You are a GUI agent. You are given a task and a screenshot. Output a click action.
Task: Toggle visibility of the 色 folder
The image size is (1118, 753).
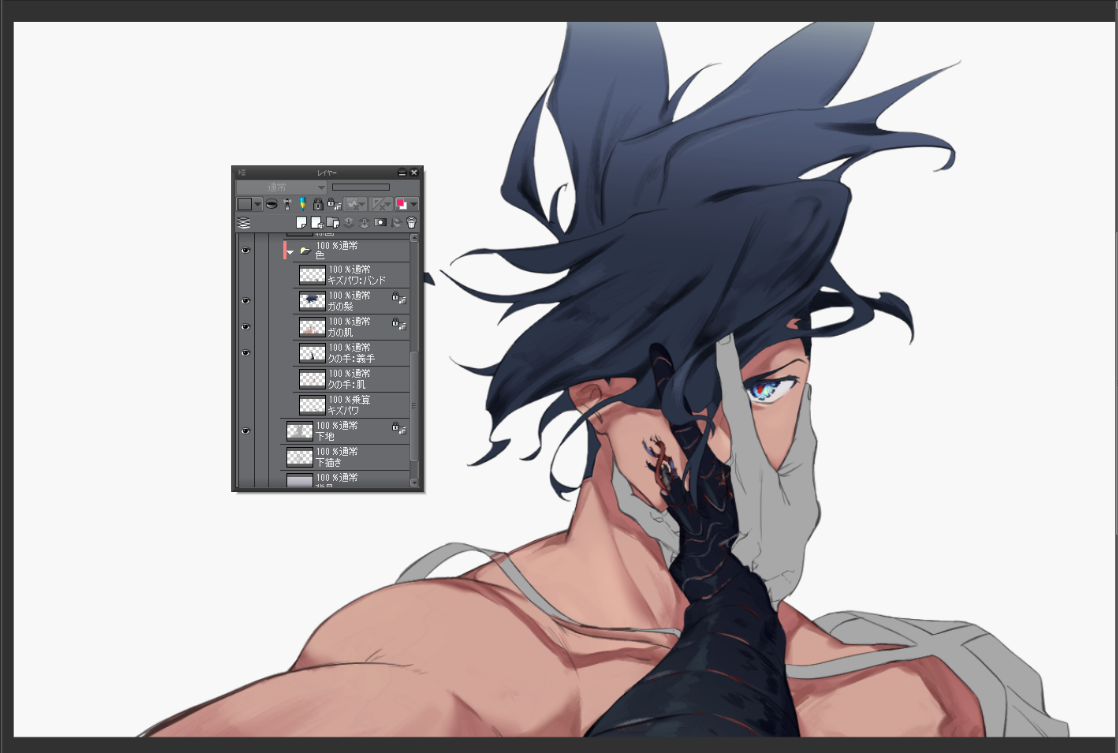tap(246, 251)
